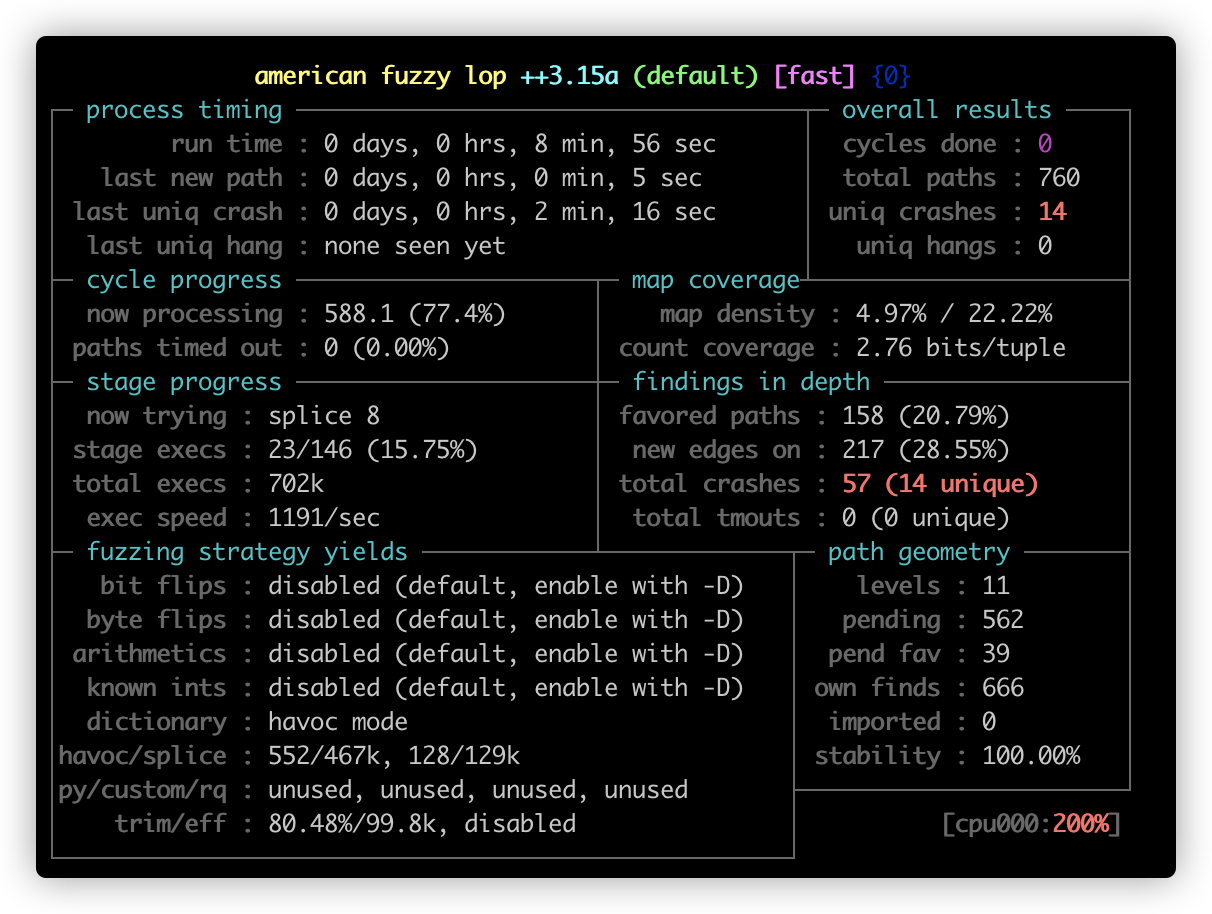The image size is (1212, 914).
Task: Click the py/custom/rq "unused" values
Action: tap(478, 790)
